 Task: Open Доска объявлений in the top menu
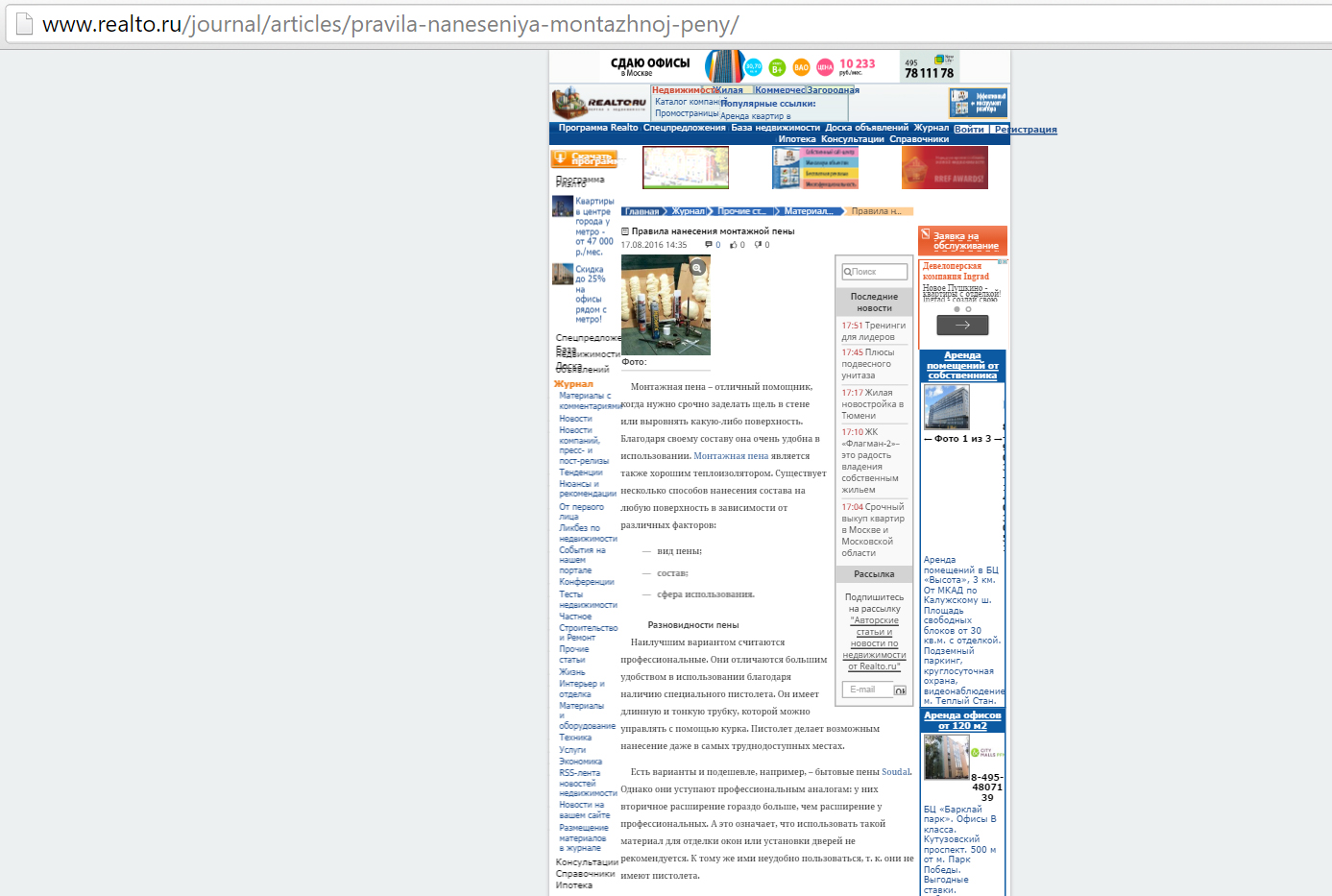867,128
